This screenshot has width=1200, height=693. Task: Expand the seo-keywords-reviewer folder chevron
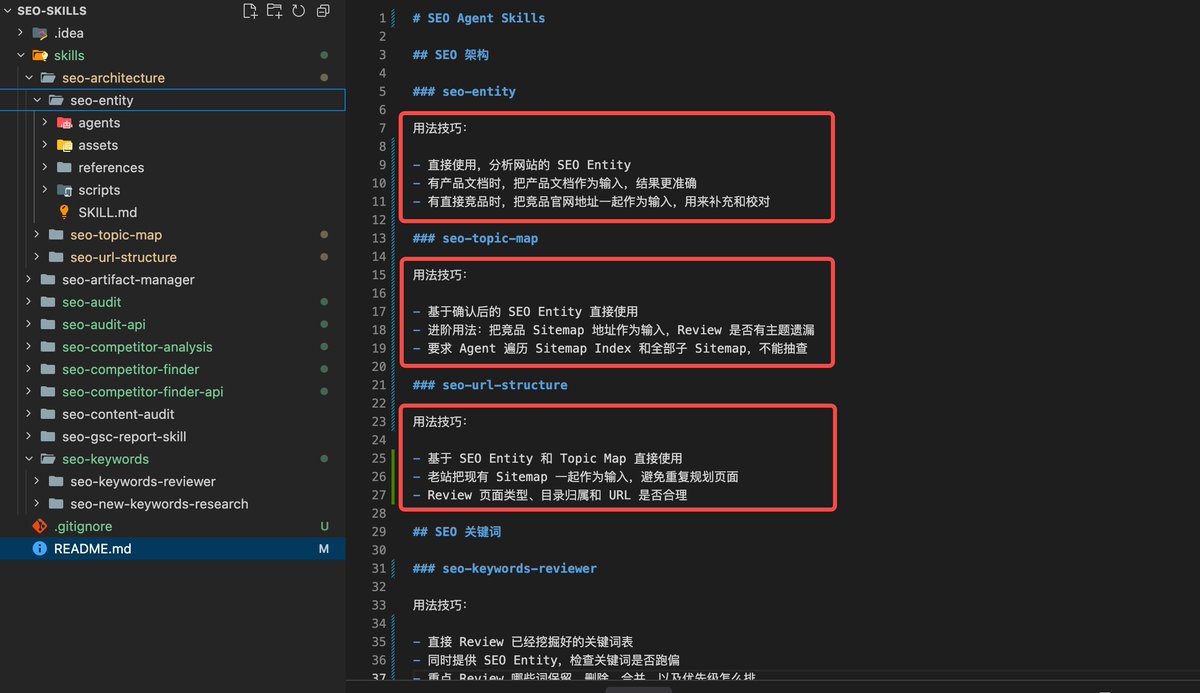37,481
